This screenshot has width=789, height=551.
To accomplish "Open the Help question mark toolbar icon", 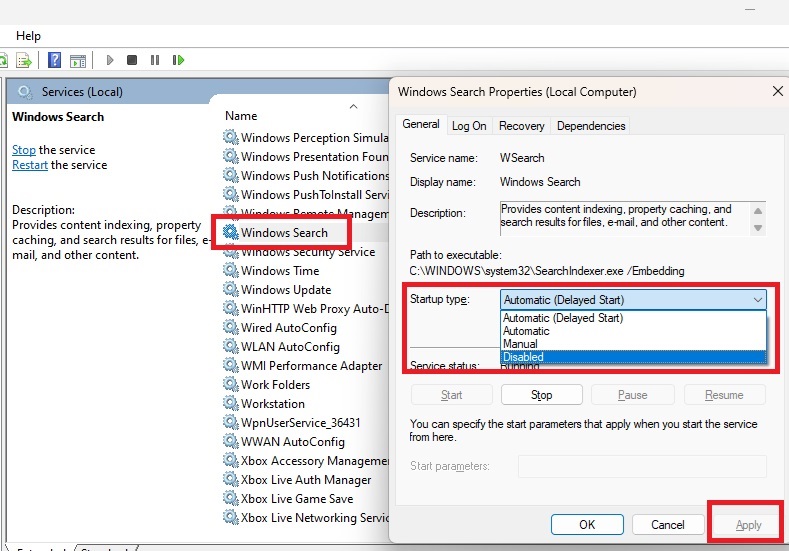I will (x=54, y=60).
